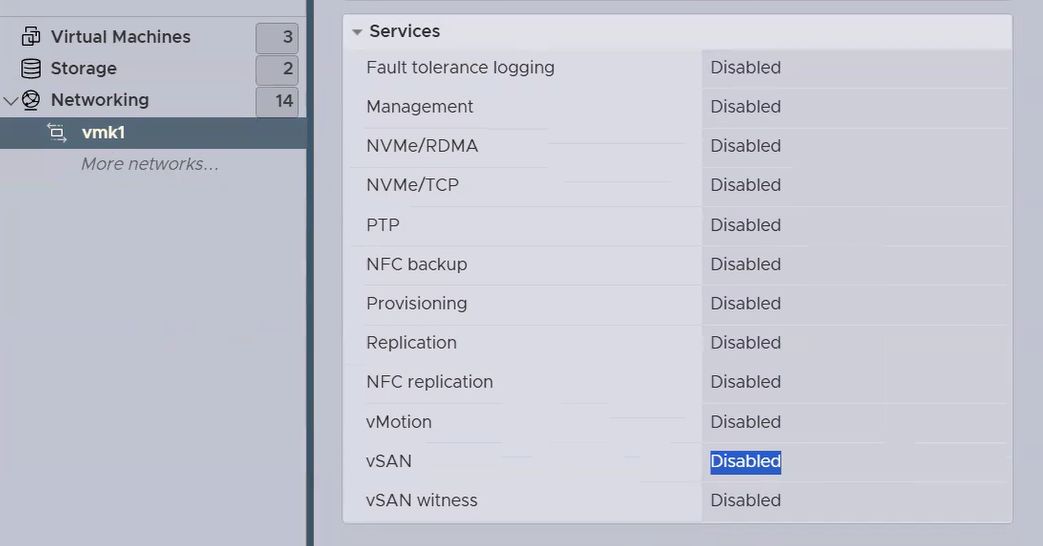Select the vmk1 tree item

coord(103,133)
